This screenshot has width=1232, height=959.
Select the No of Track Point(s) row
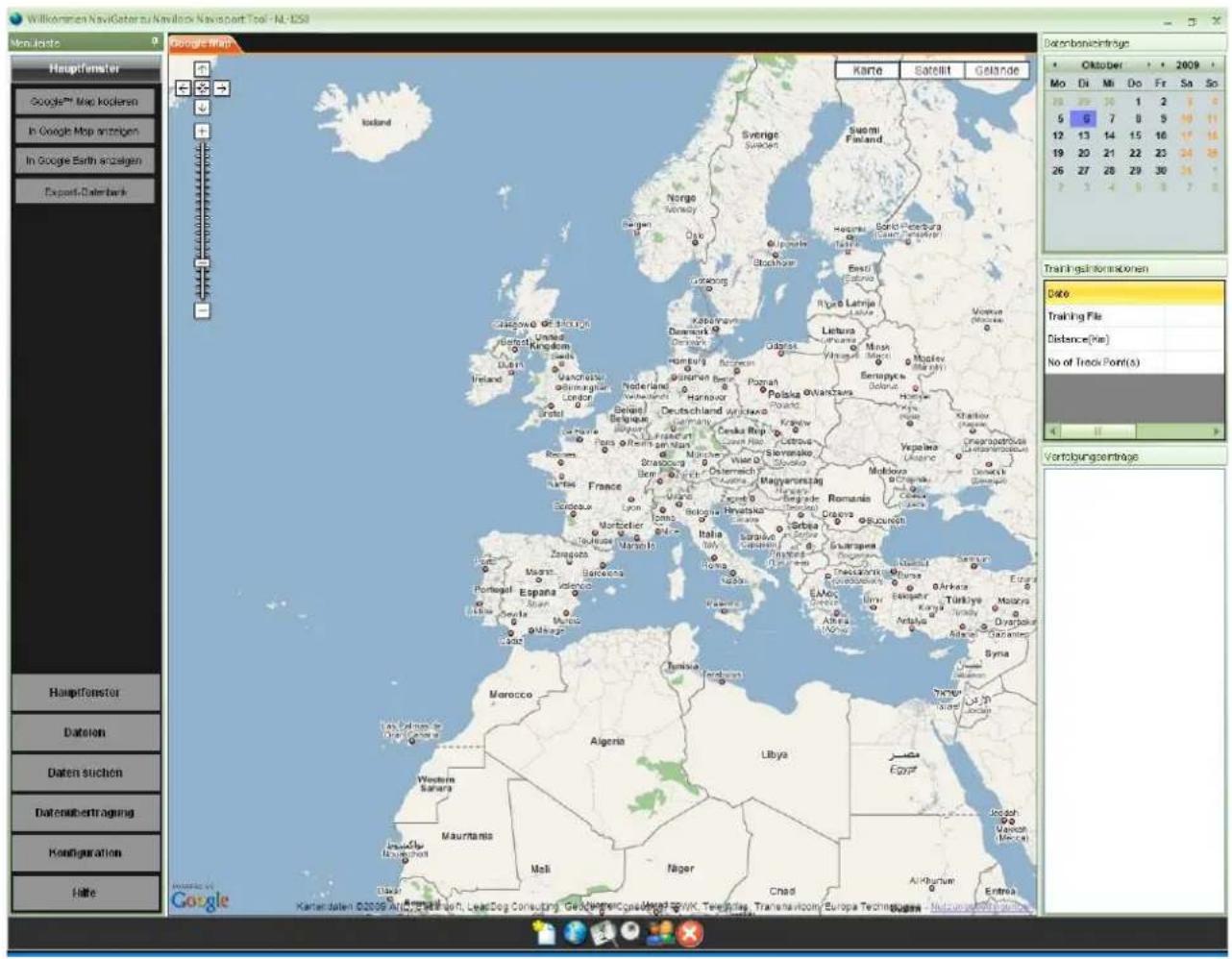coord(1134,362)
